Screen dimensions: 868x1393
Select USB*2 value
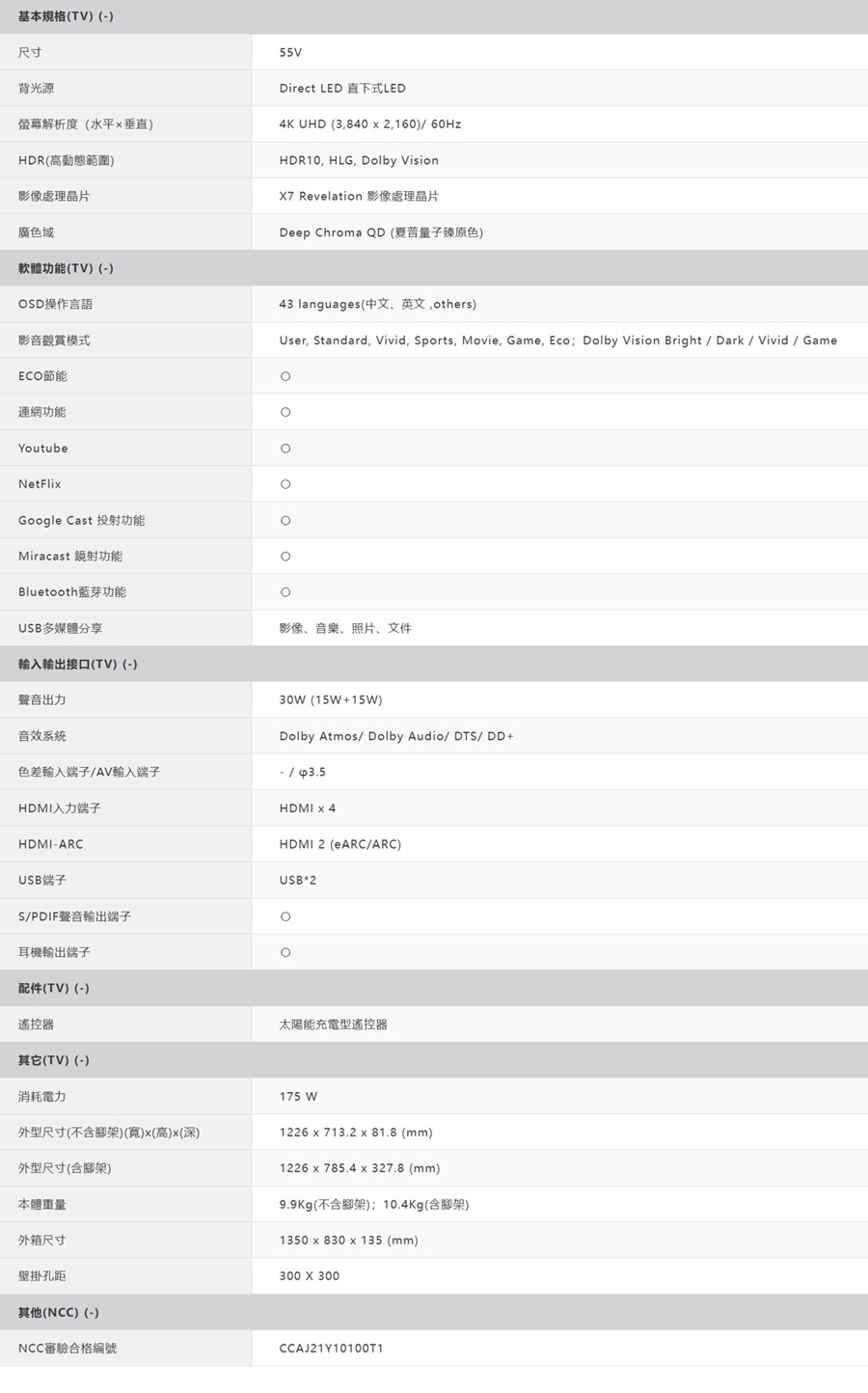click(298, 880)
